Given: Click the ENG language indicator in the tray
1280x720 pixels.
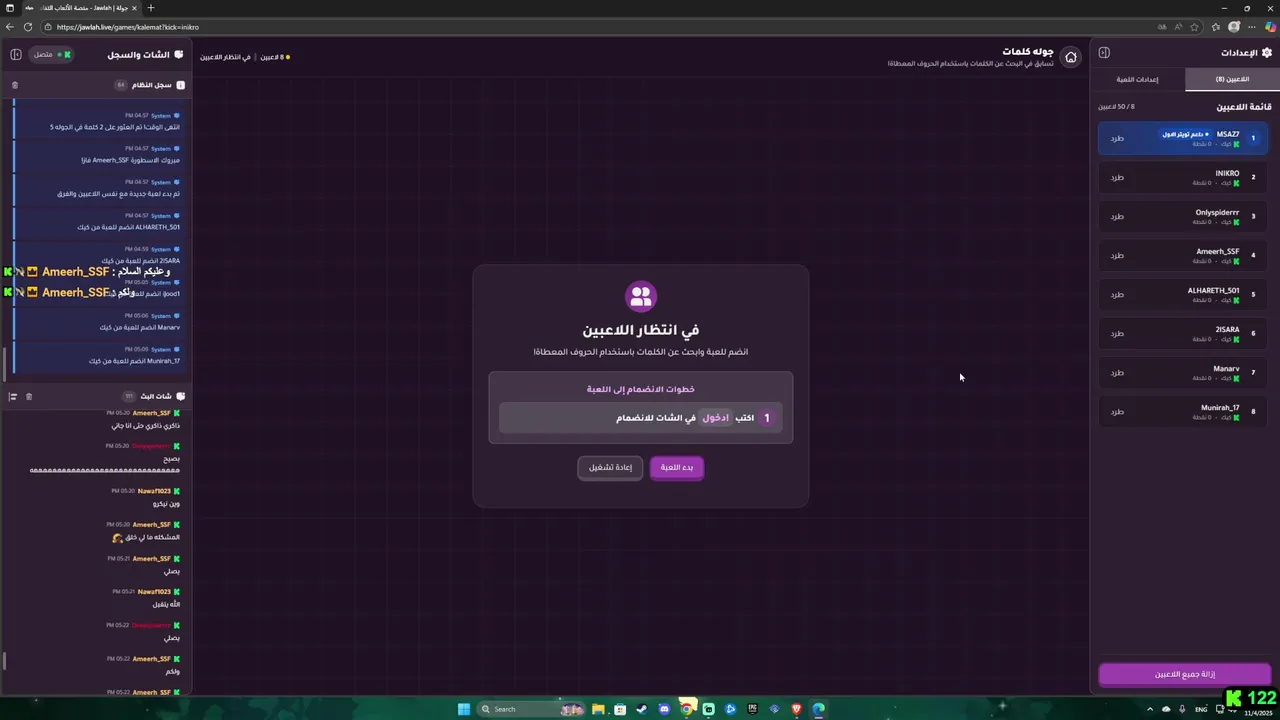Looking at the screenshot, I should click(1201, 709).
